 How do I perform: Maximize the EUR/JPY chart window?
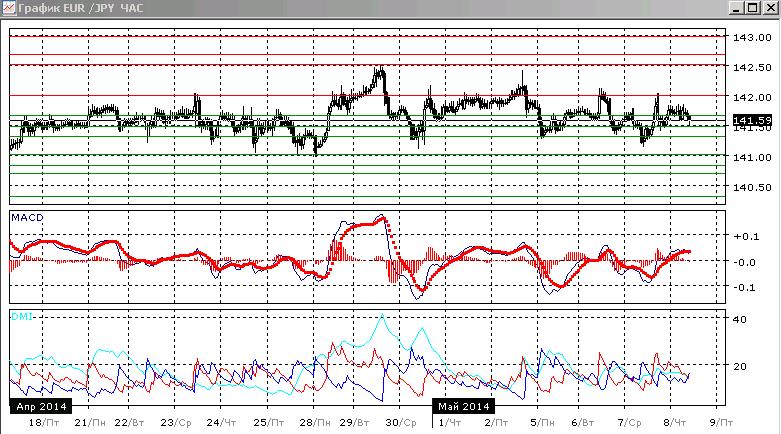tap(753, 8)
